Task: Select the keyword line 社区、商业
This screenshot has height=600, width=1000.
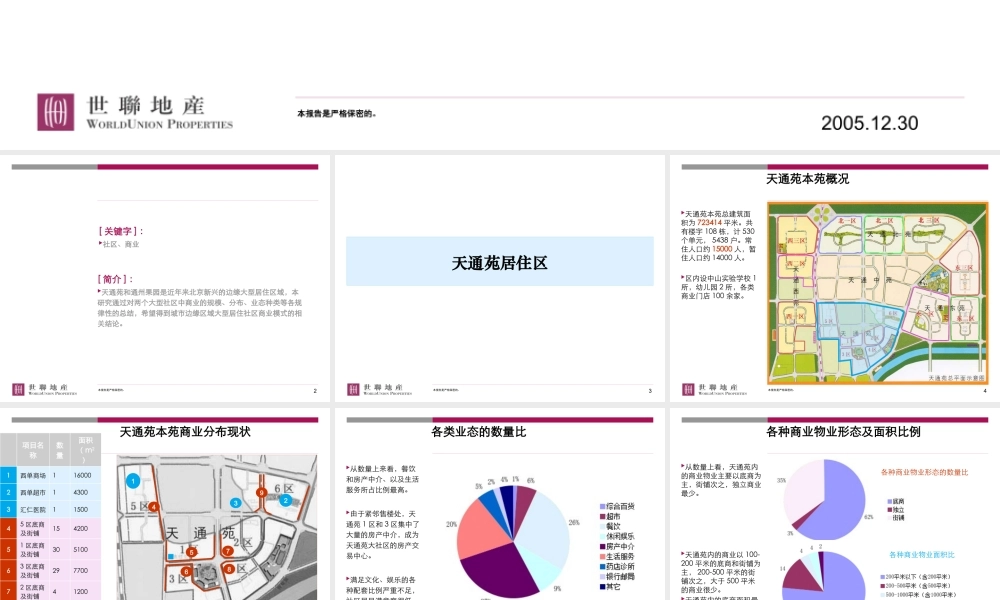Action: point(120,244)
